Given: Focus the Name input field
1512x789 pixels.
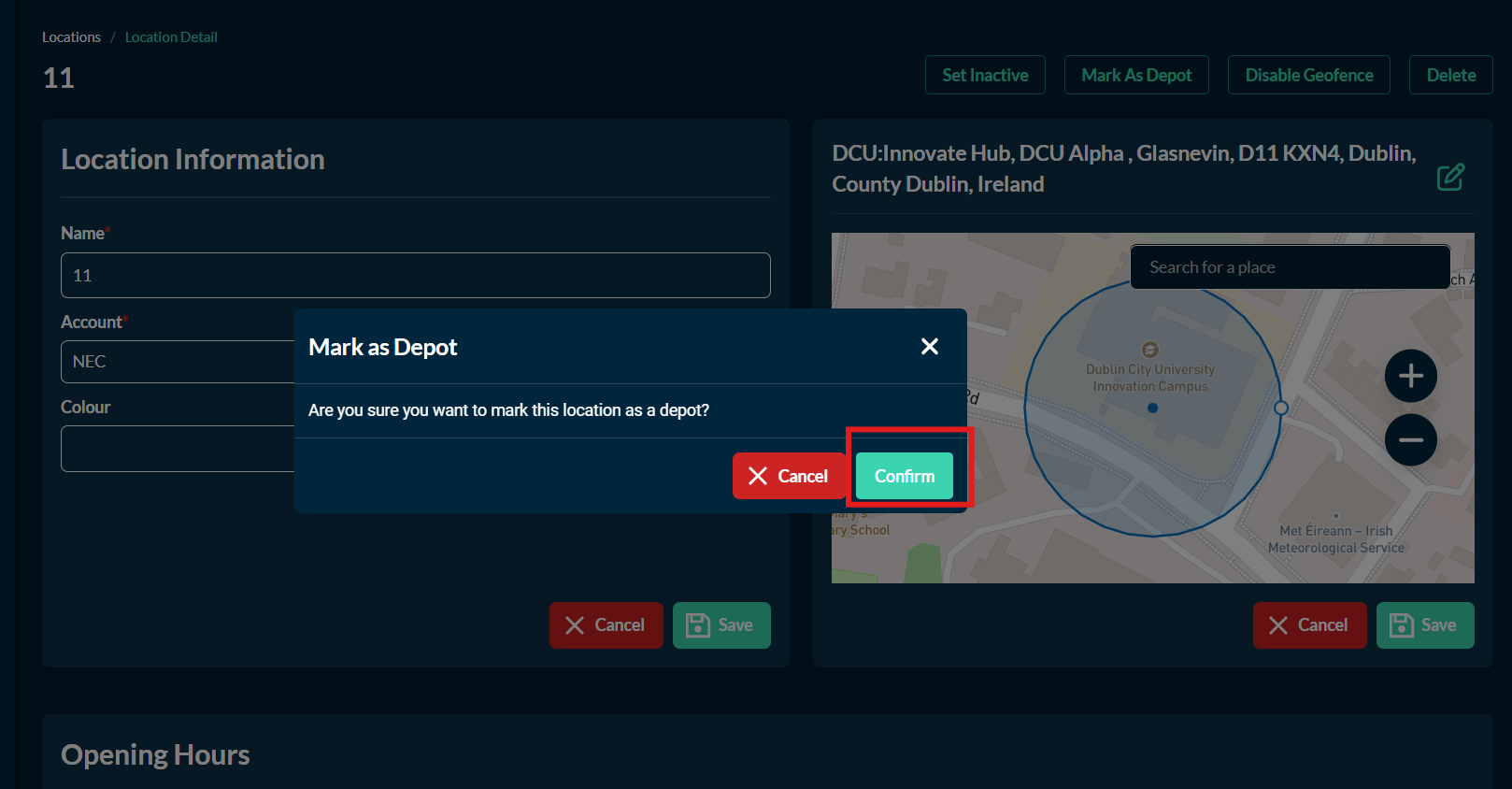Looking at the screenshot, I should pos(416,276).
